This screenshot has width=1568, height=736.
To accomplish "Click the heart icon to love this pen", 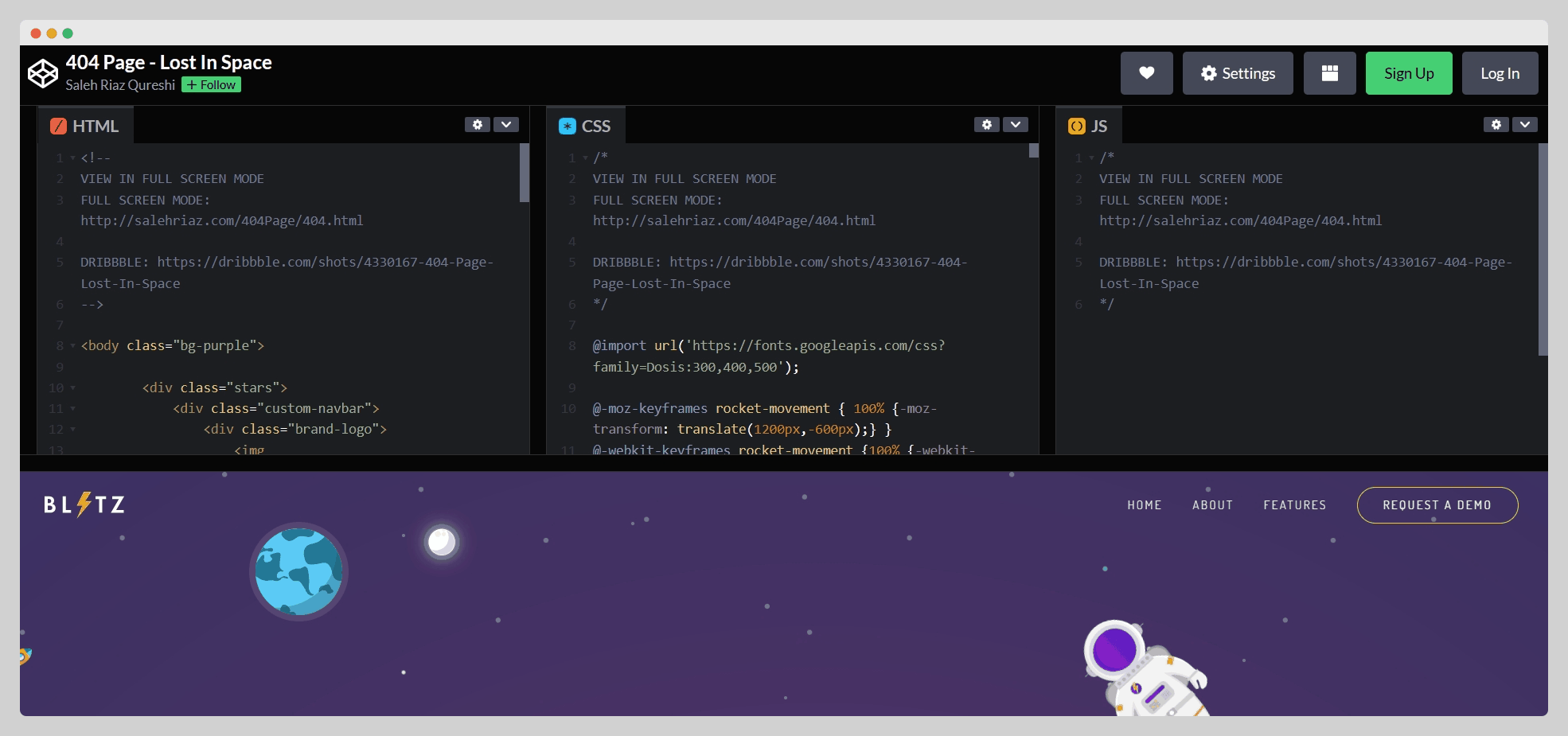I will [1146, 73].
